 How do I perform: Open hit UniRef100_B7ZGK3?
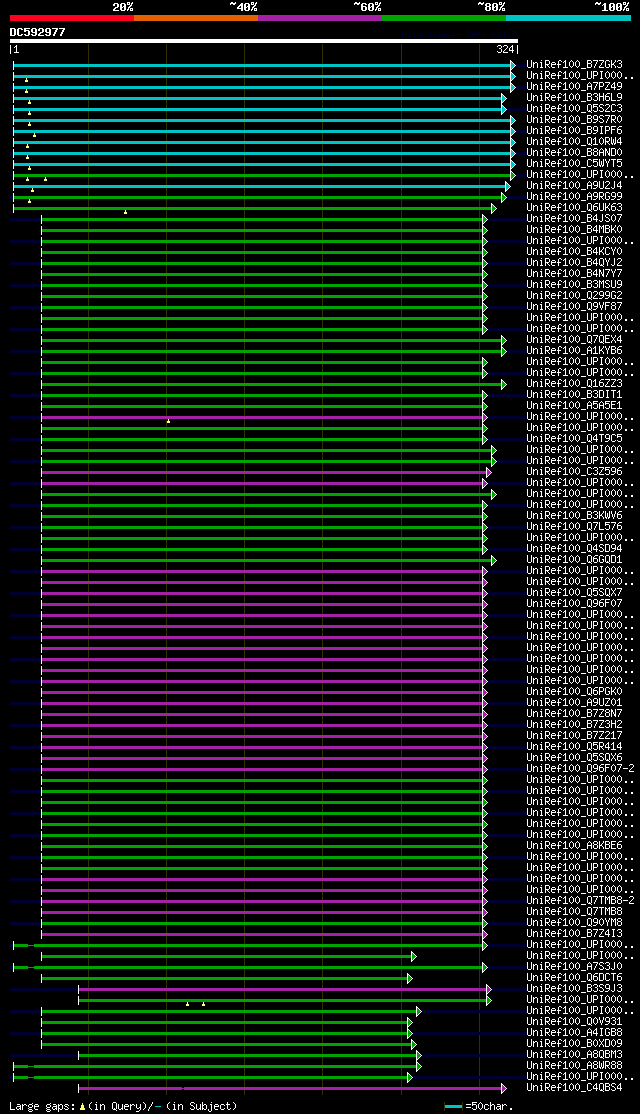575,65
